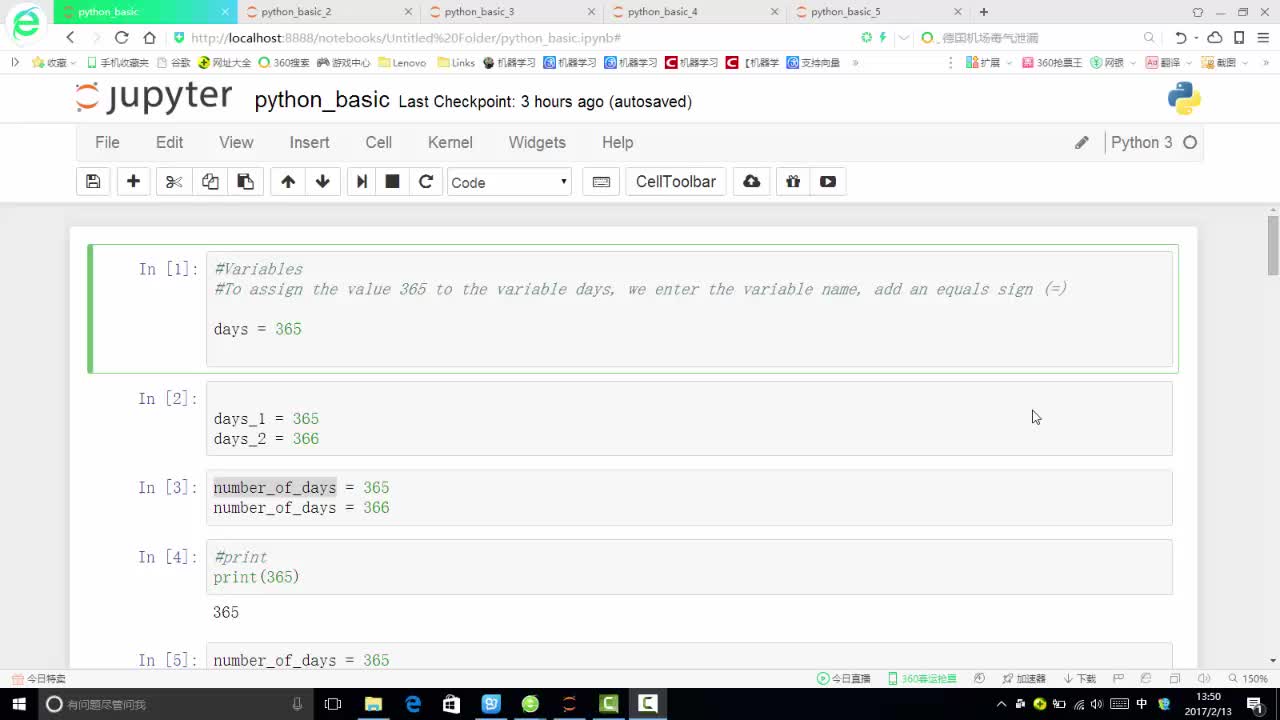This screenshot has width=1280, height=720.
Task: Reload the page in the browser
Action: [122, 37]
